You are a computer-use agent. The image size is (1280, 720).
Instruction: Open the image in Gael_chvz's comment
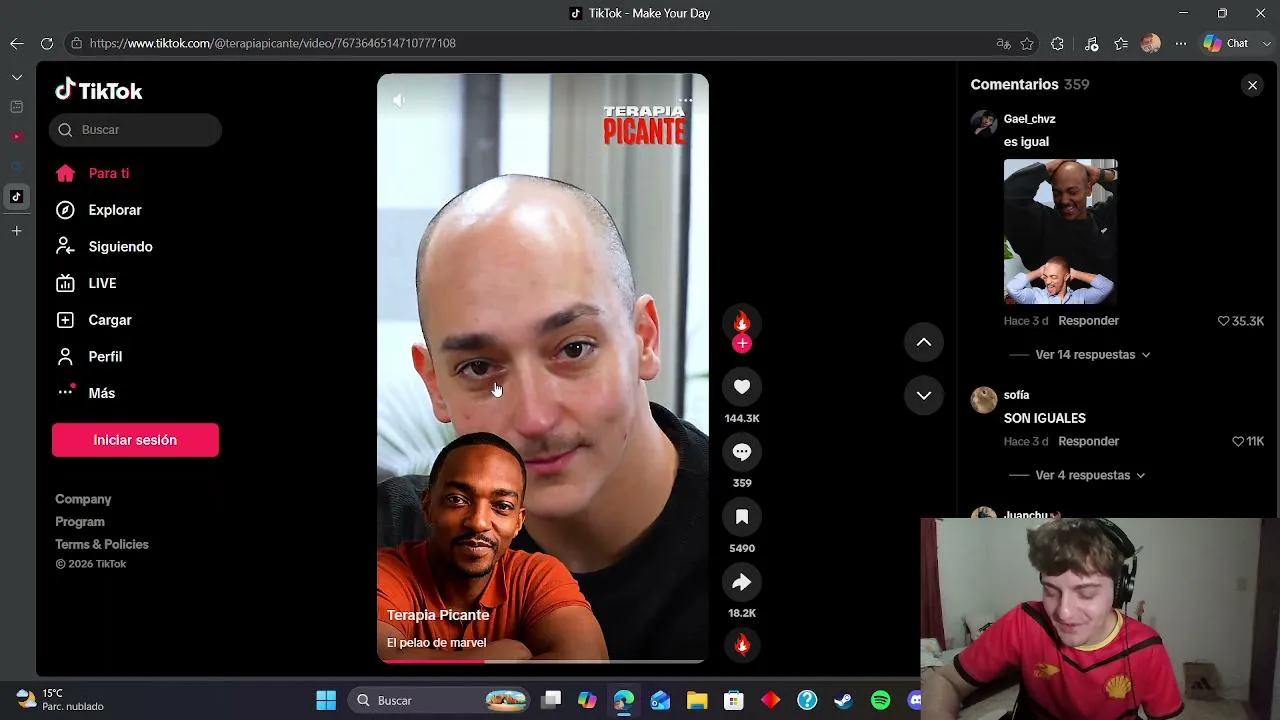pos(1060,232)
